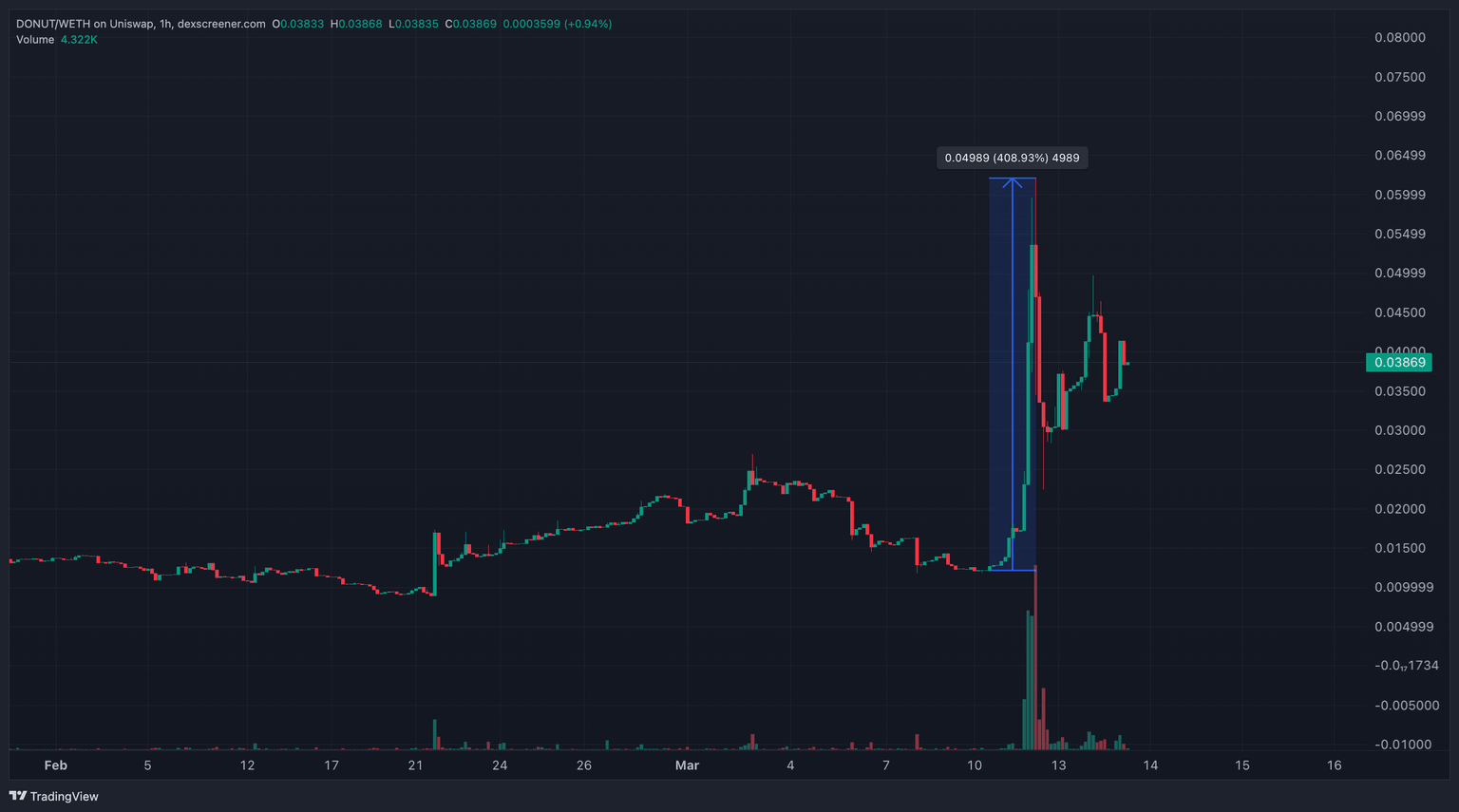Select the tallest green volume bar
Screen dimensions: 1459x812
[x=1029, y=679]
